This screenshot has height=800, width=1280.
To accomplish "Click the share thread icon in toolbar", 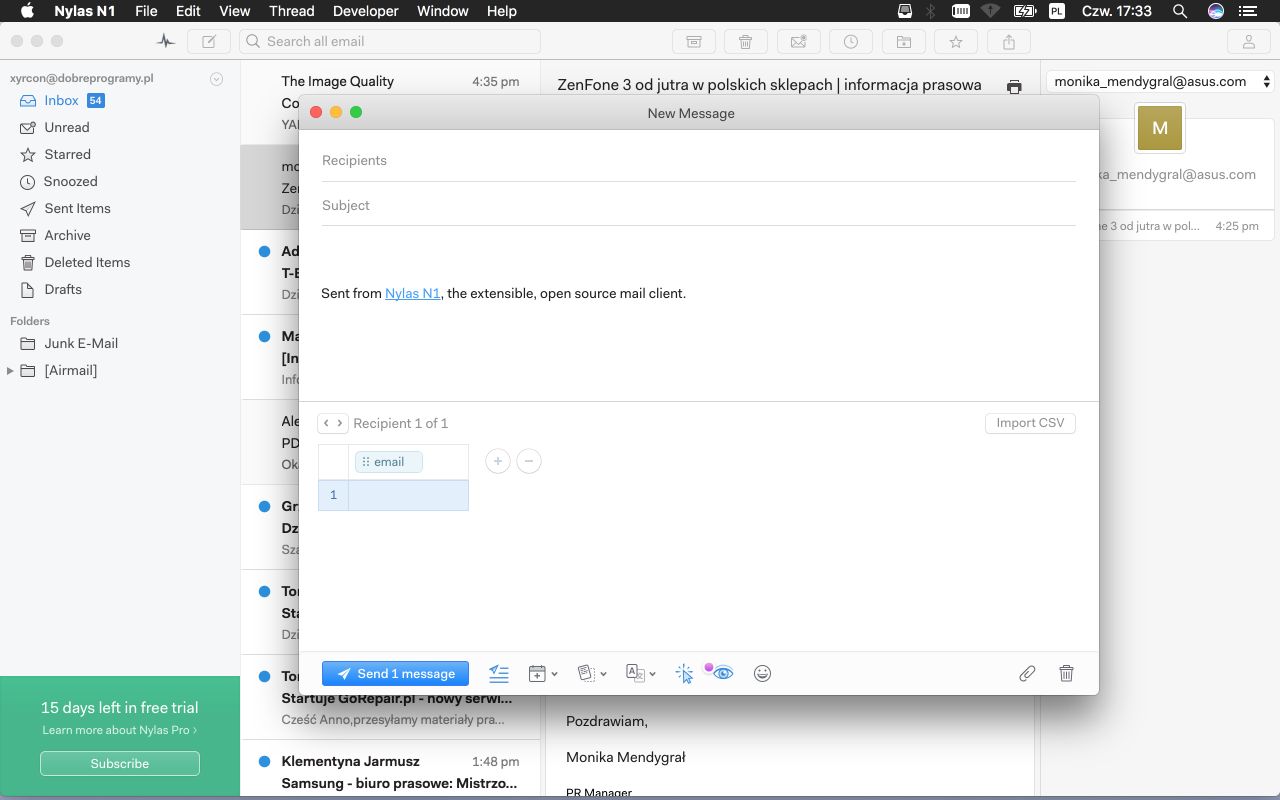I will (x=1008, y=42).
